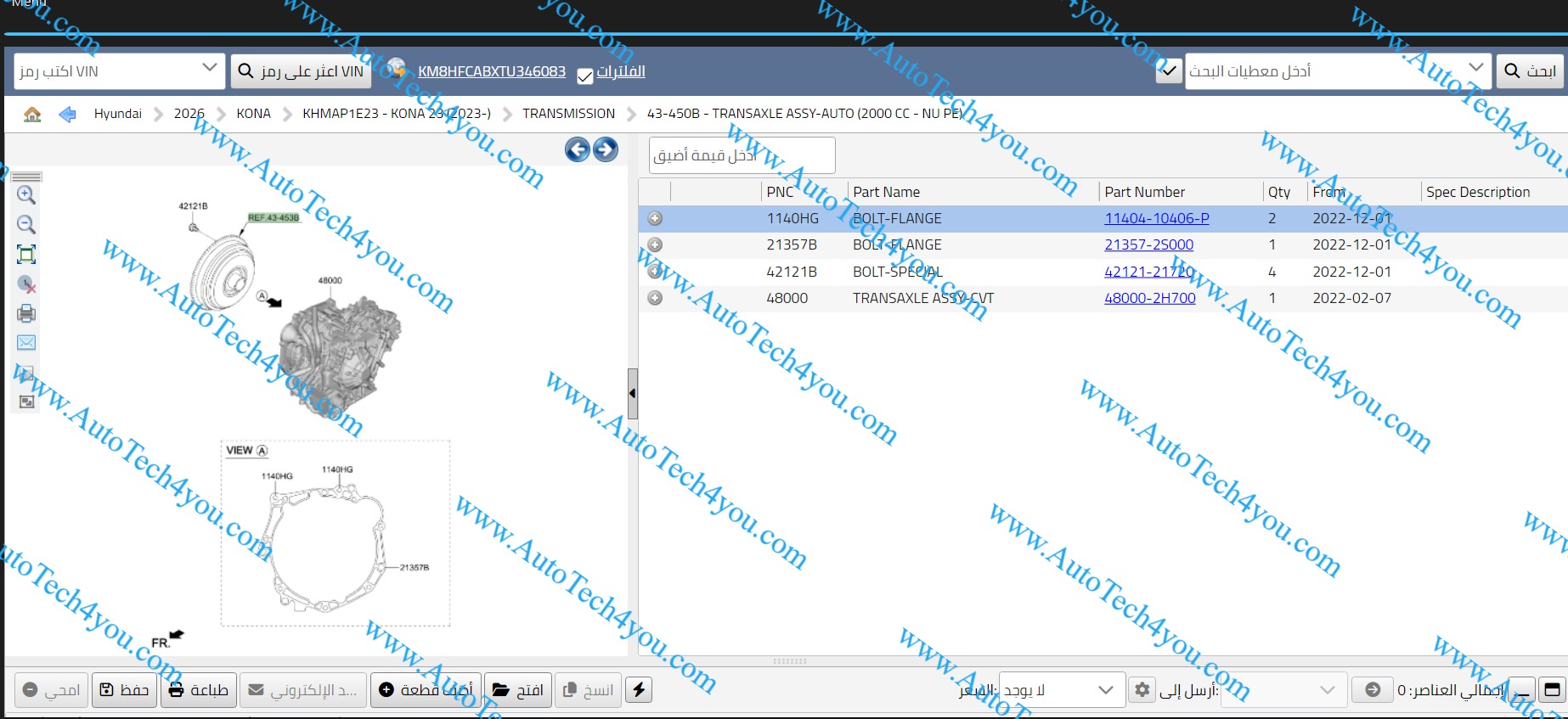Zoom out of the parts diagram
1568x719 pixels.
pyautogui.click(x=26, y=225)
